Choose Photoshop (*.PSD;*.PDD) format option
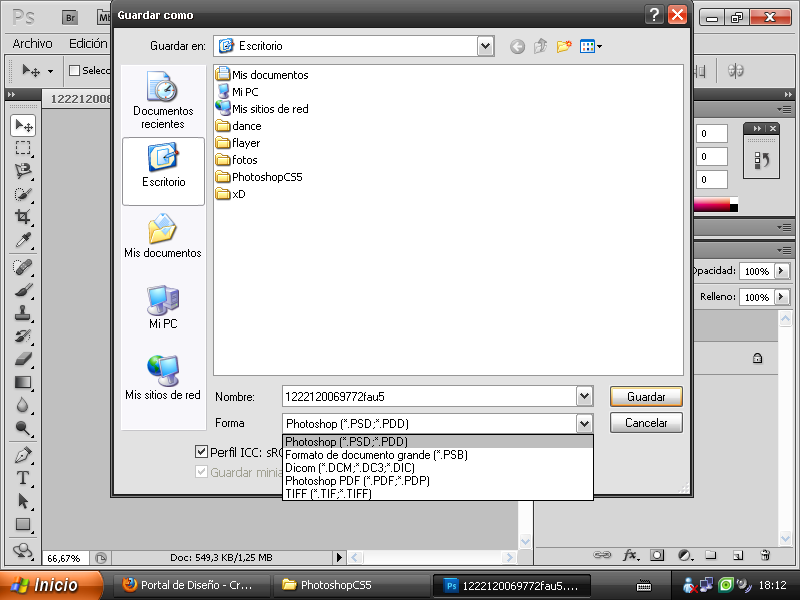 point(438,441)
